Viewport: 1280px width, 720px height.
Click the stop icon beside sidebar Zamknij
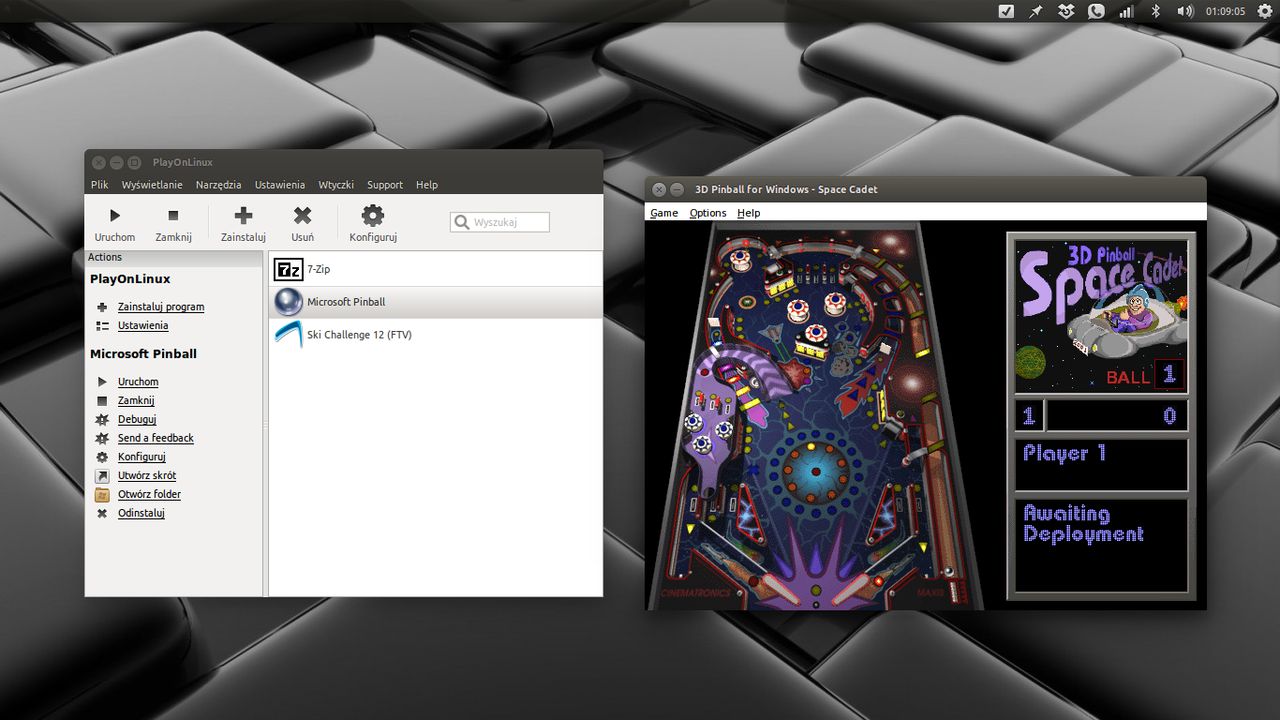coord(102,401)
